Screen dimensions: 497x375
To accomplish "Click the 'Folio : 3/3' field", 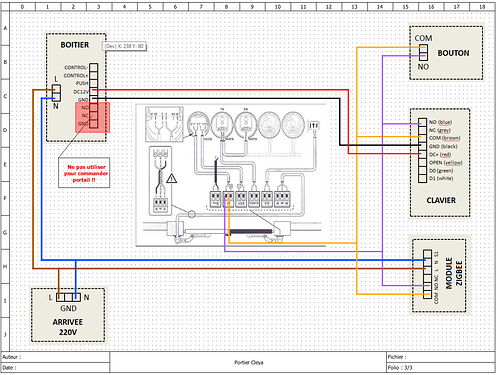I will (441, 367).
